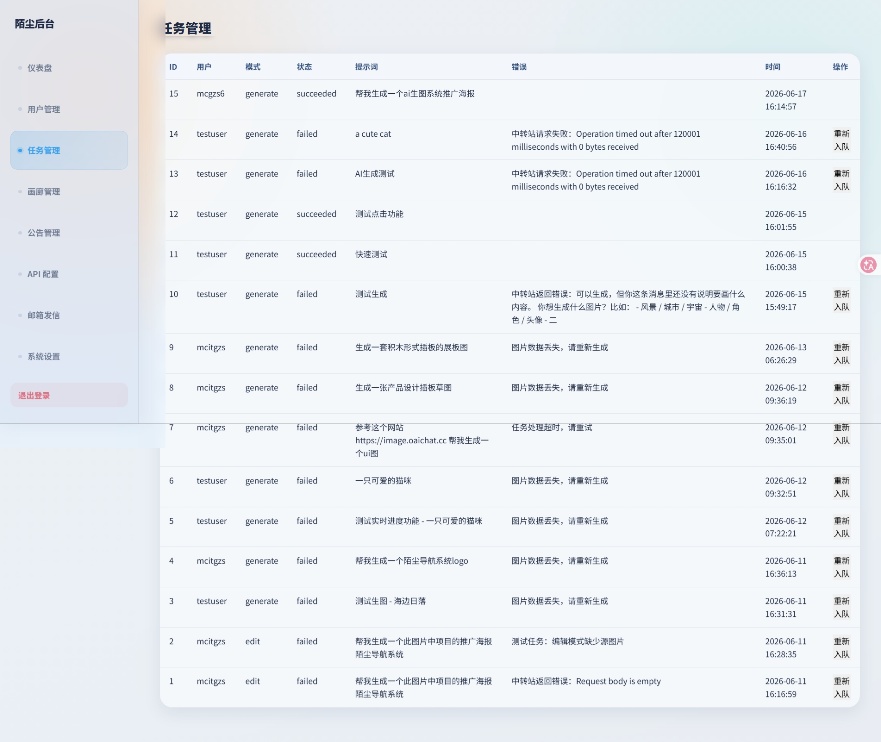Click prompt '帮我生成一个陌尘导航系统logo'

tap(411, 561)
